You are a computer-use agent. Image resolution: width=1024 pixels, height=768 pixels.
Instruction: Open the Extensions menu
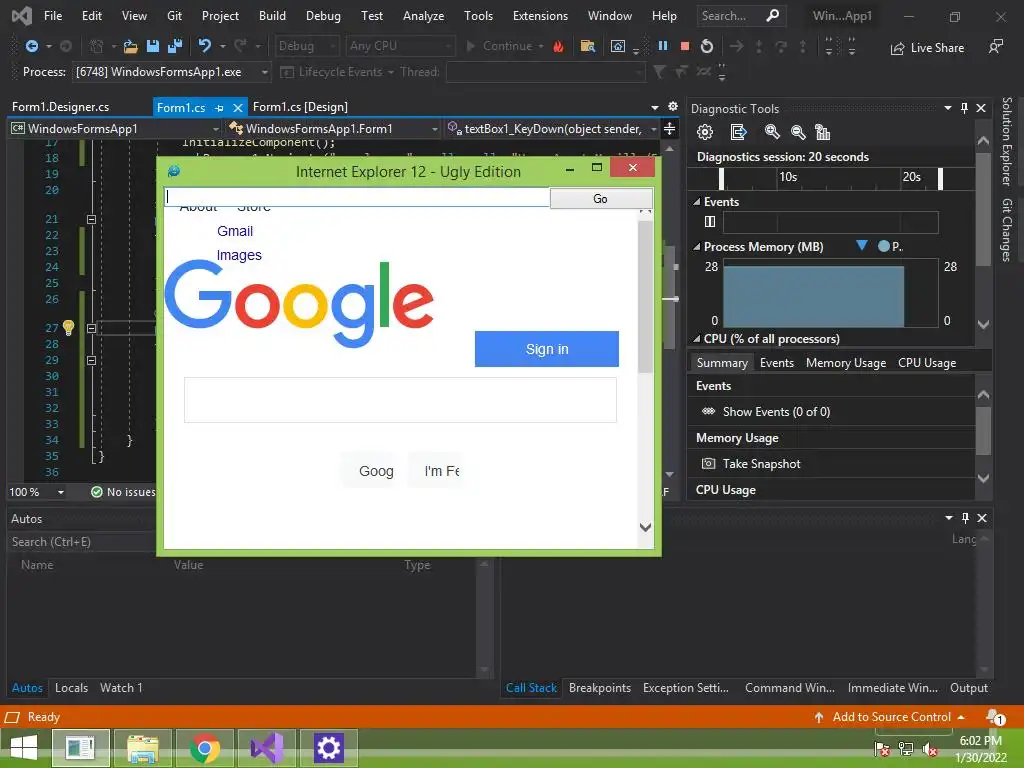point(540,16)
